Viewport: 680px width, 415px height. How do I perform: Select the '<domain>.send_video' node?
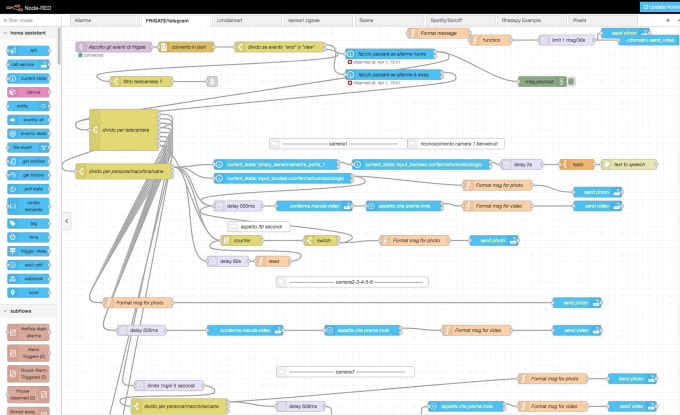coord(648,40)
